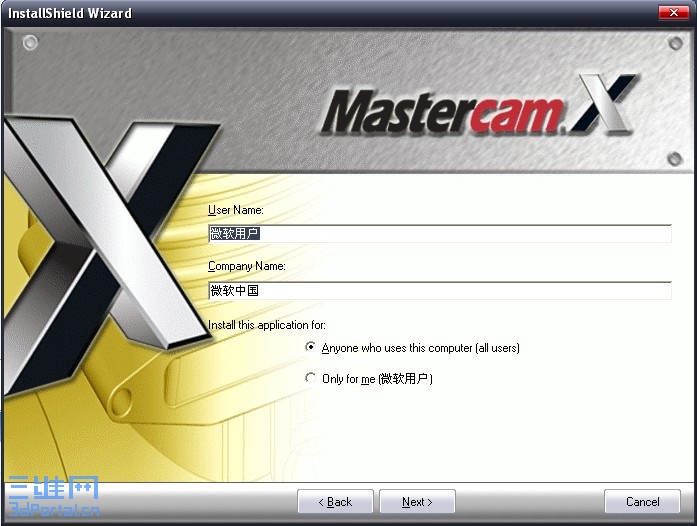Image resolution: width=697 pixels, height=526 pixels.
Task: Click the Company Name input field
Action: (x=440, y=290)
